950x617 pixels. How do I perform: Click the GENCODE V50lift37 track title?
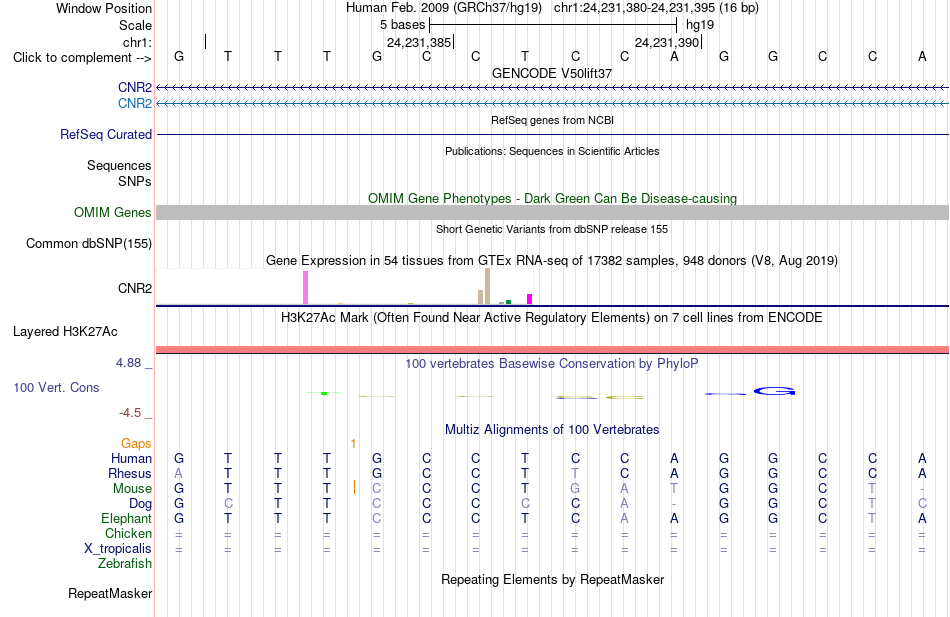[552, 73]
